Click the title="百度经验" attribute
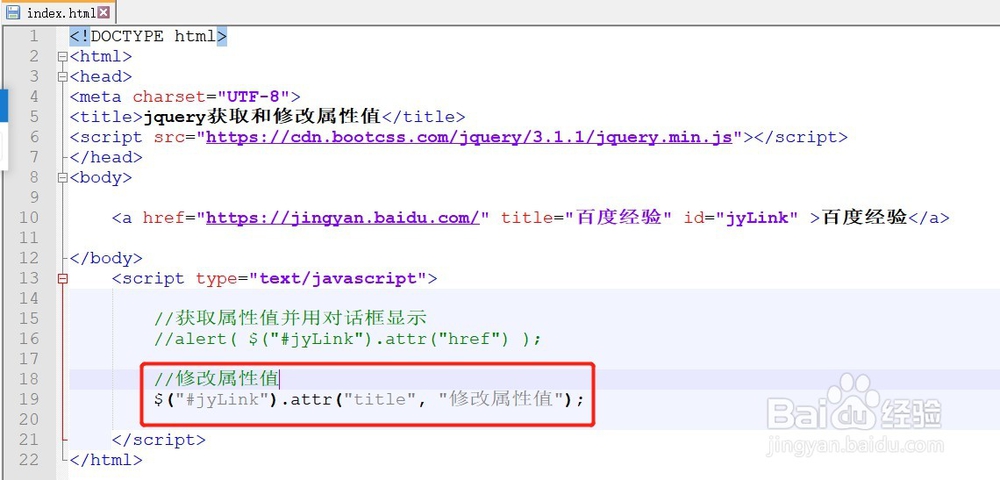1000x480 pixels. pyautogui.click(x=587, y=218)
